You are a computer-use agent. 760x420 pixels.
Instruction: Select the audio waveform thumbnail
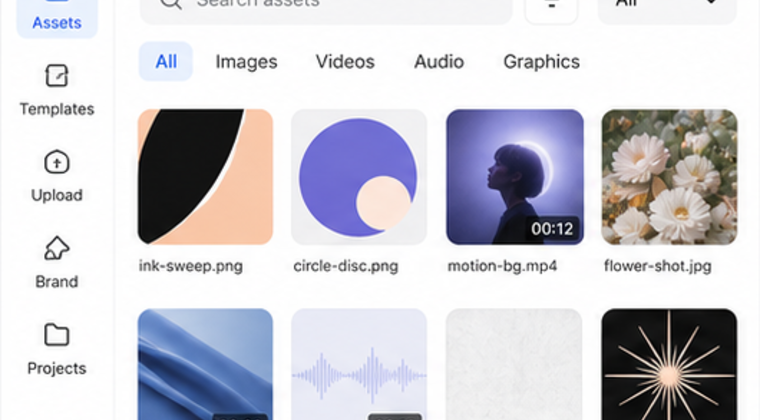[x=359, y=364]
